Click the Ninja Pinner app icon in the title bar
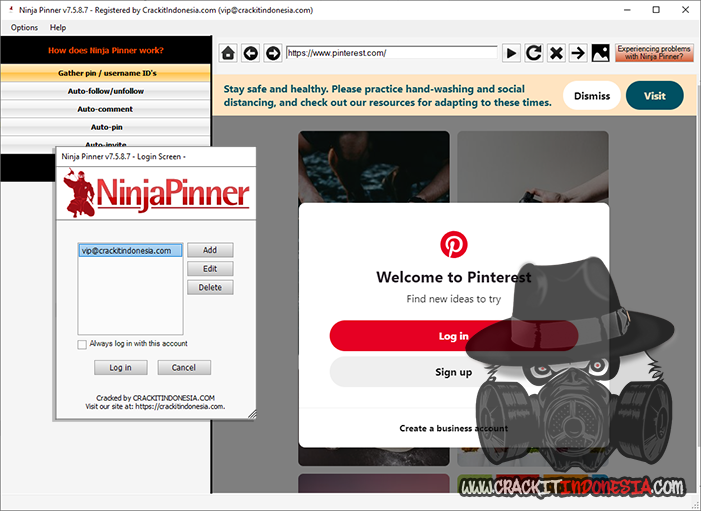 (10, 10)
